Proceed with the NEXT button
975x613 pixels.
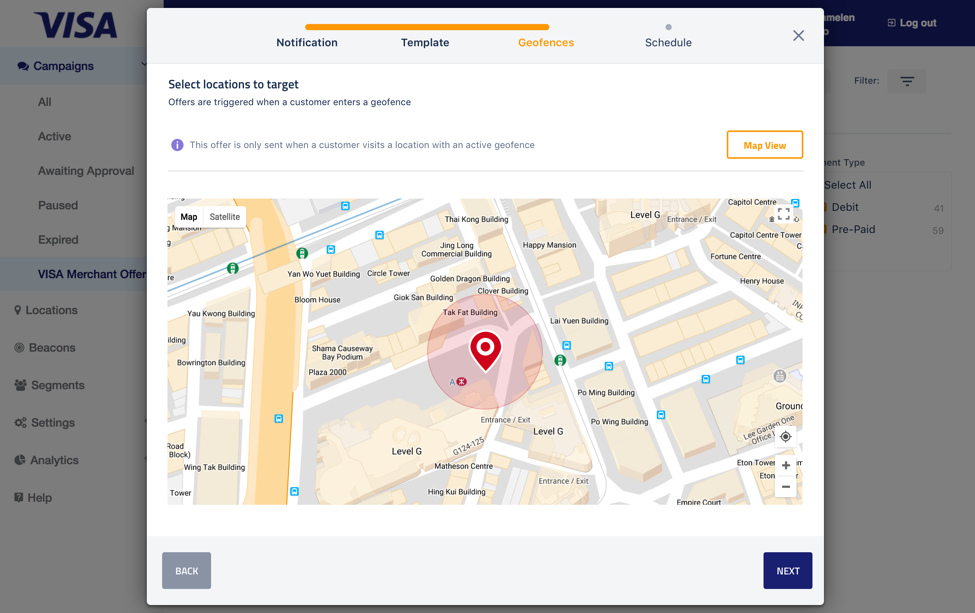pyautogui.click(x=788, y=571)
